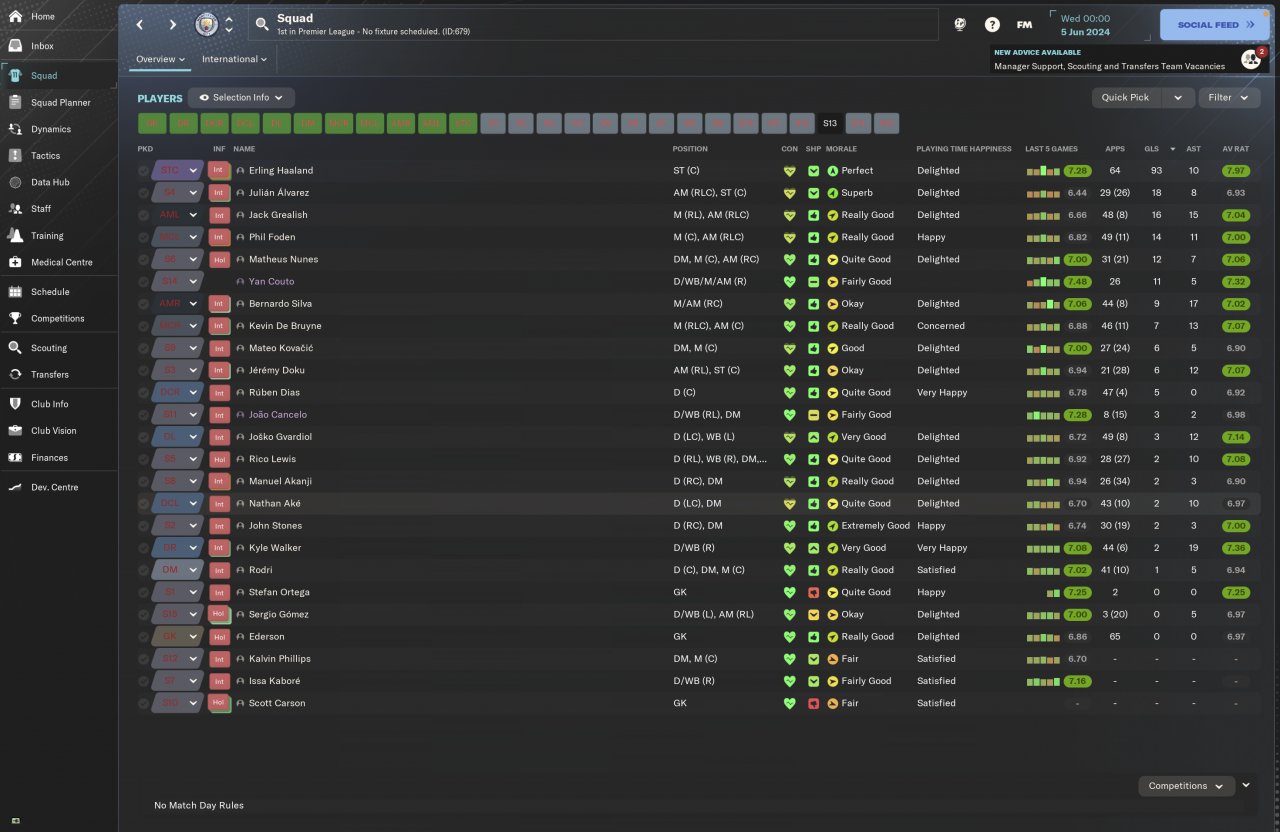Open Squad Planner in the sidebar
Screen dimensions: 1280x832
[58, 102]
